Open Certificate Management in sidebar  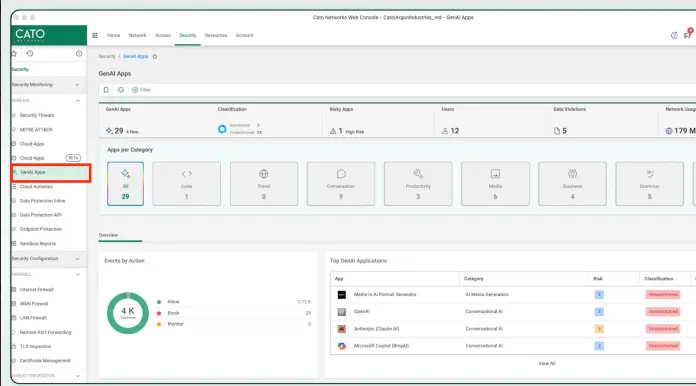(45, 361)
